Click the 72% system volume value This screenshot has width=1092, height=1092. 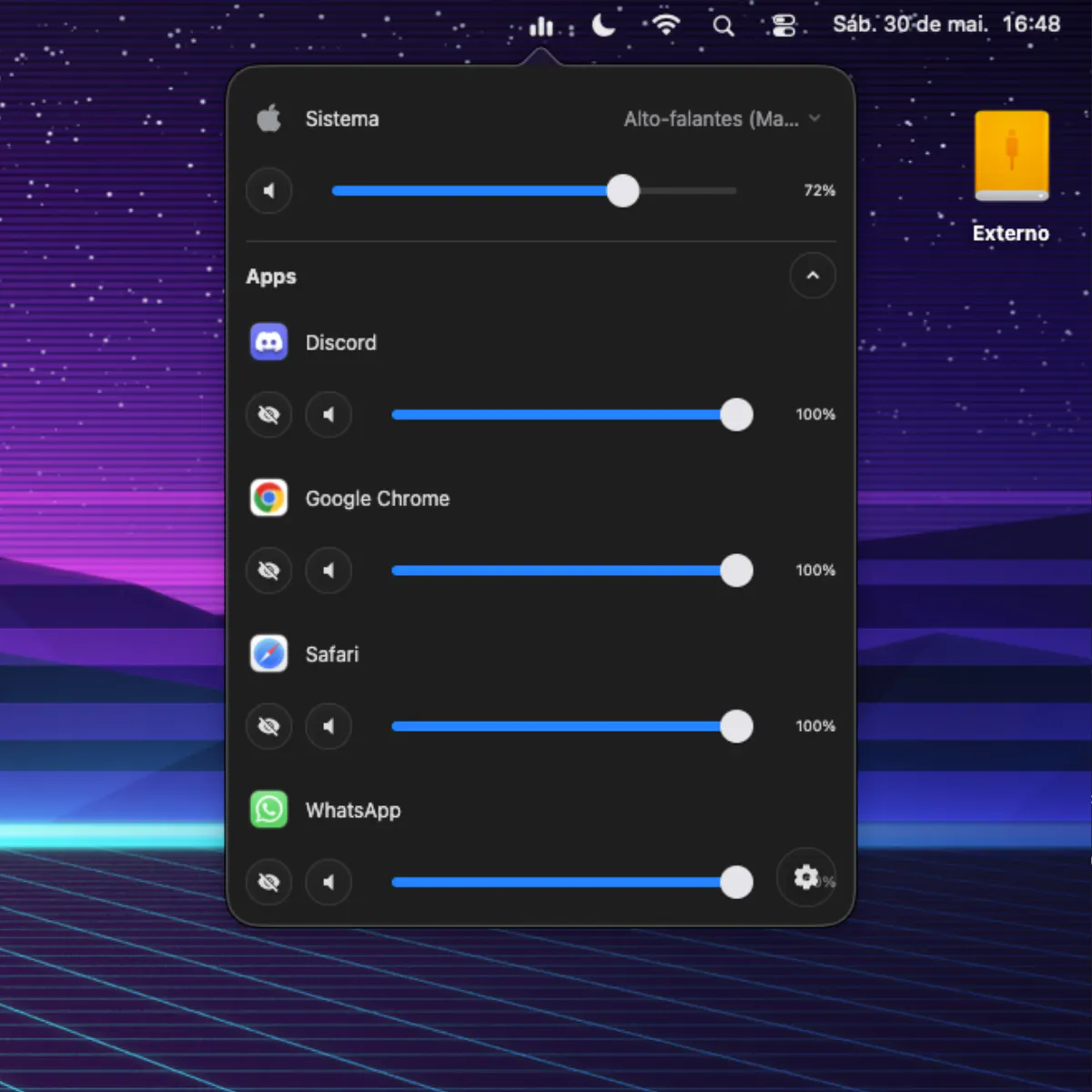tap(819, 190)
